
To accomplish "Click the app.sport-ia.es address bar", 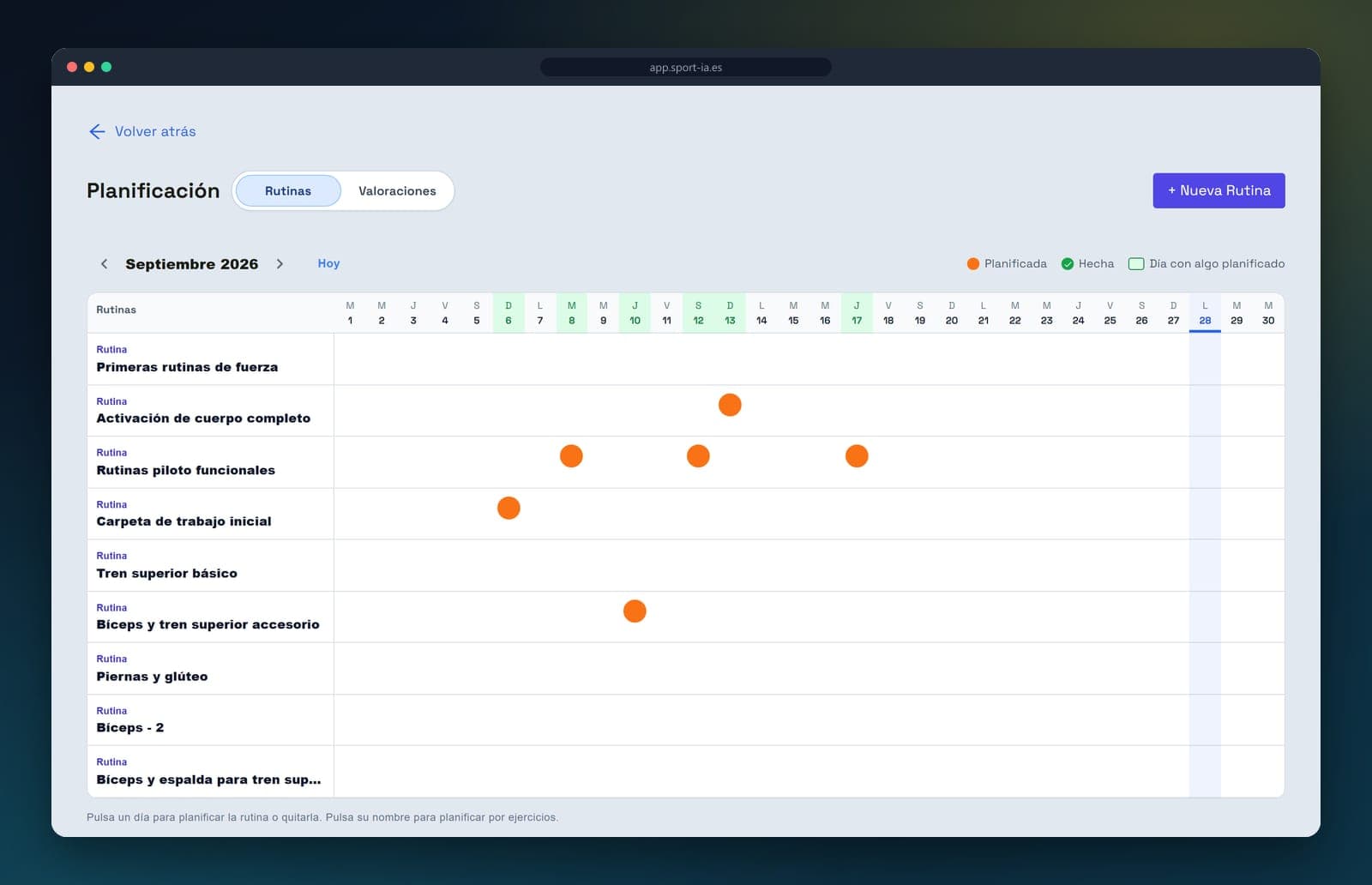I will [686, 67].
